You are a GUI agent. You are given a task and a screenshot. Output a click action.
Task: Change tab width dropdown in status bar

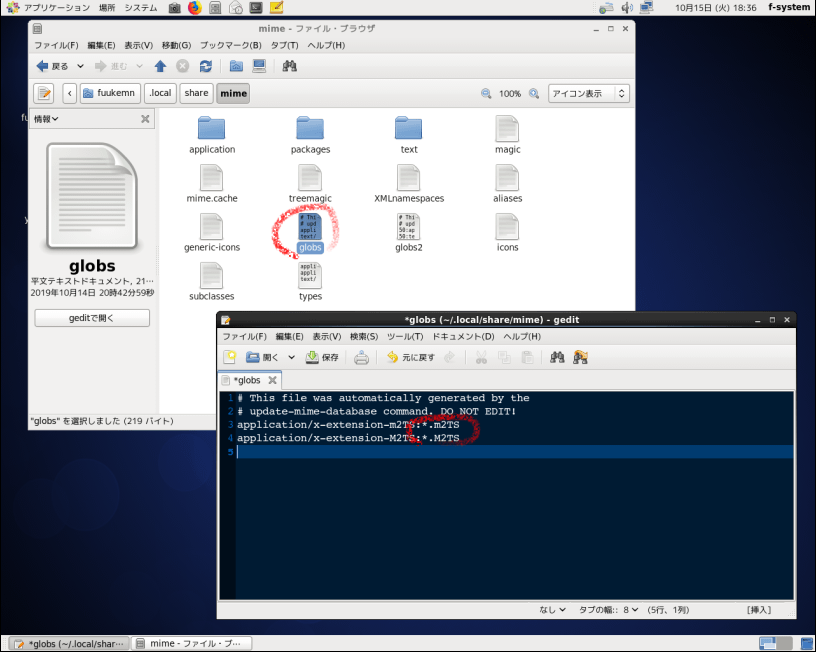[608, 610]
